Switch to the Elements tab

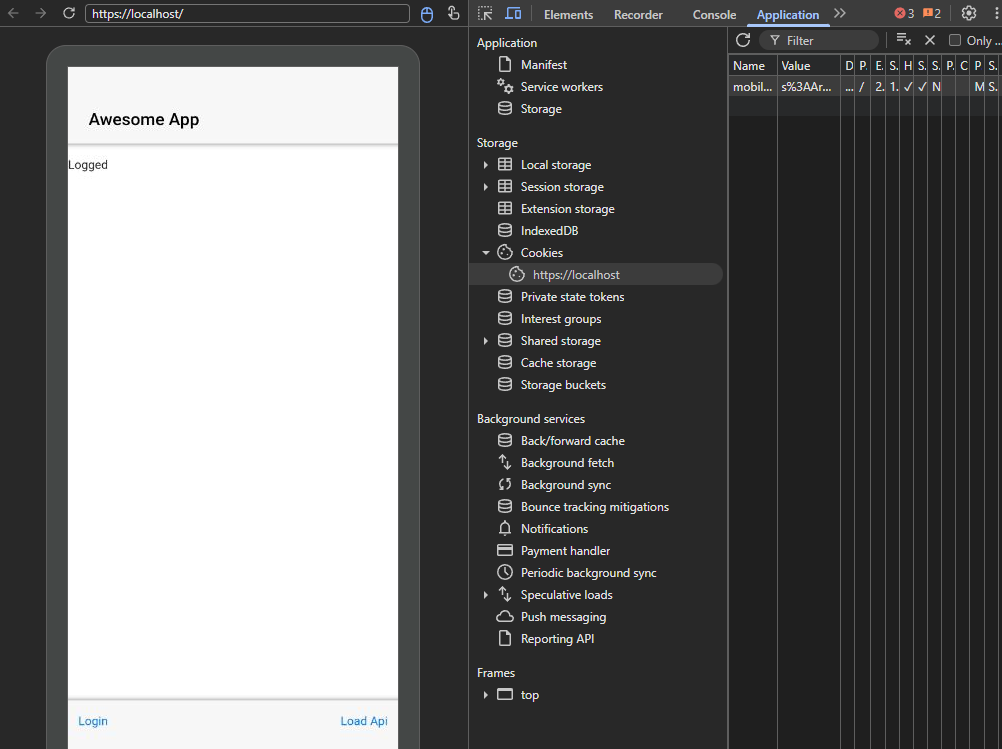(568, 14)
